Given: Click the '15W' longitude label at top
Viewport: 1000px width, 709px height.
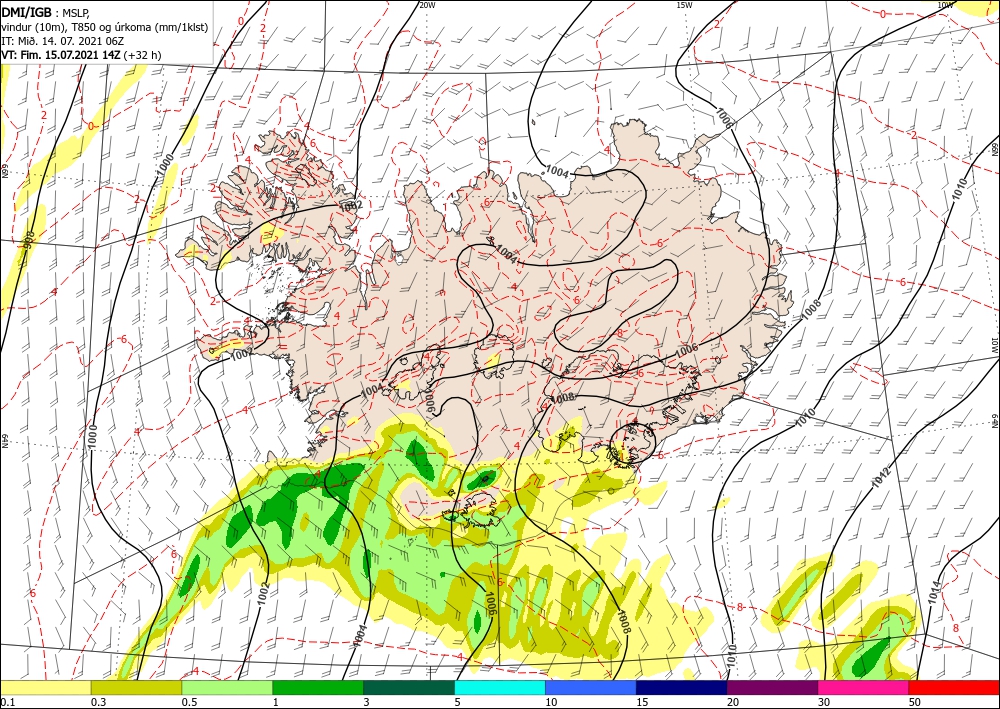Looking at the screenshot, I should point(684,5).
